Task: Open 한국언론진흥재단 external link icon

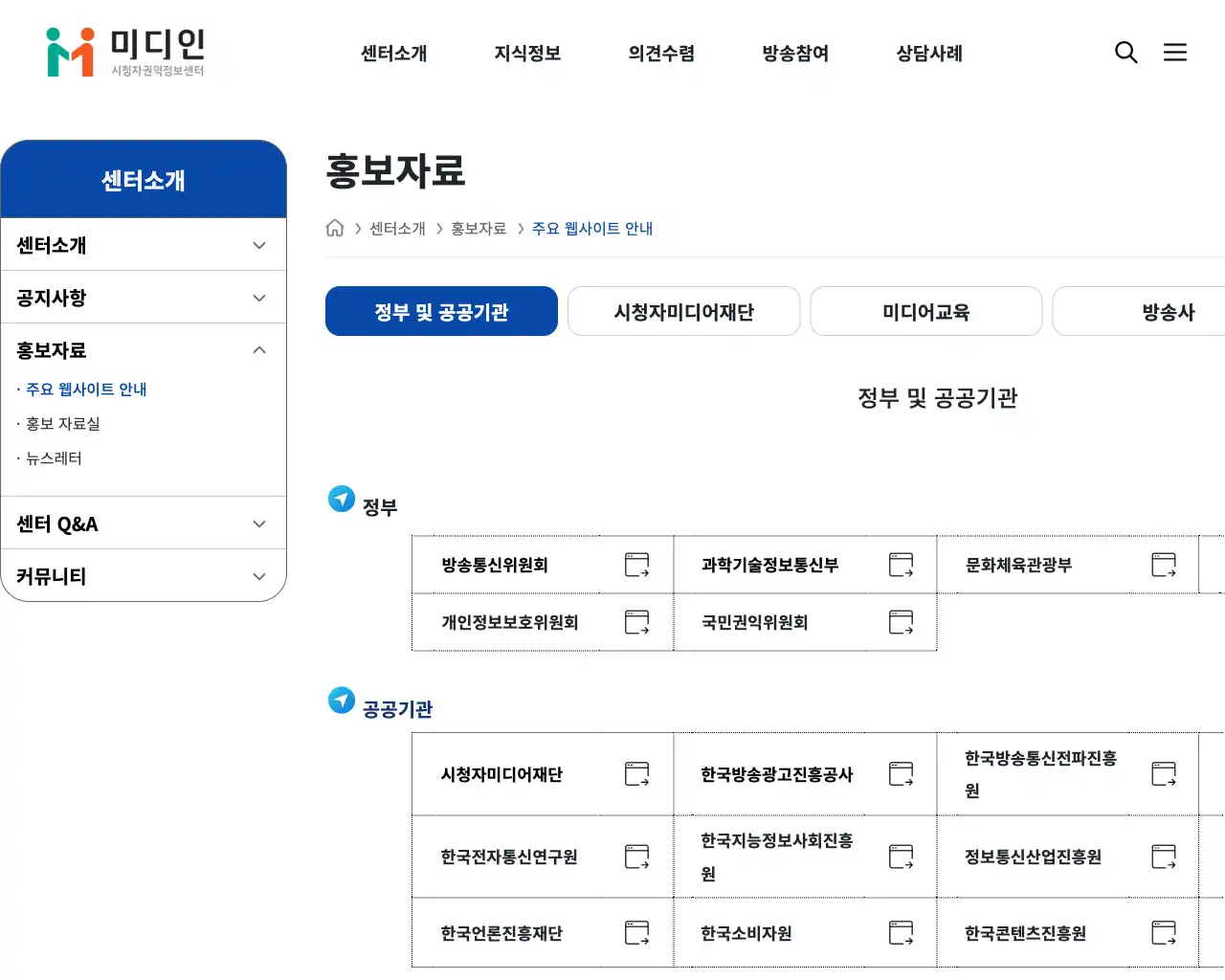Action: coord(636,931)
